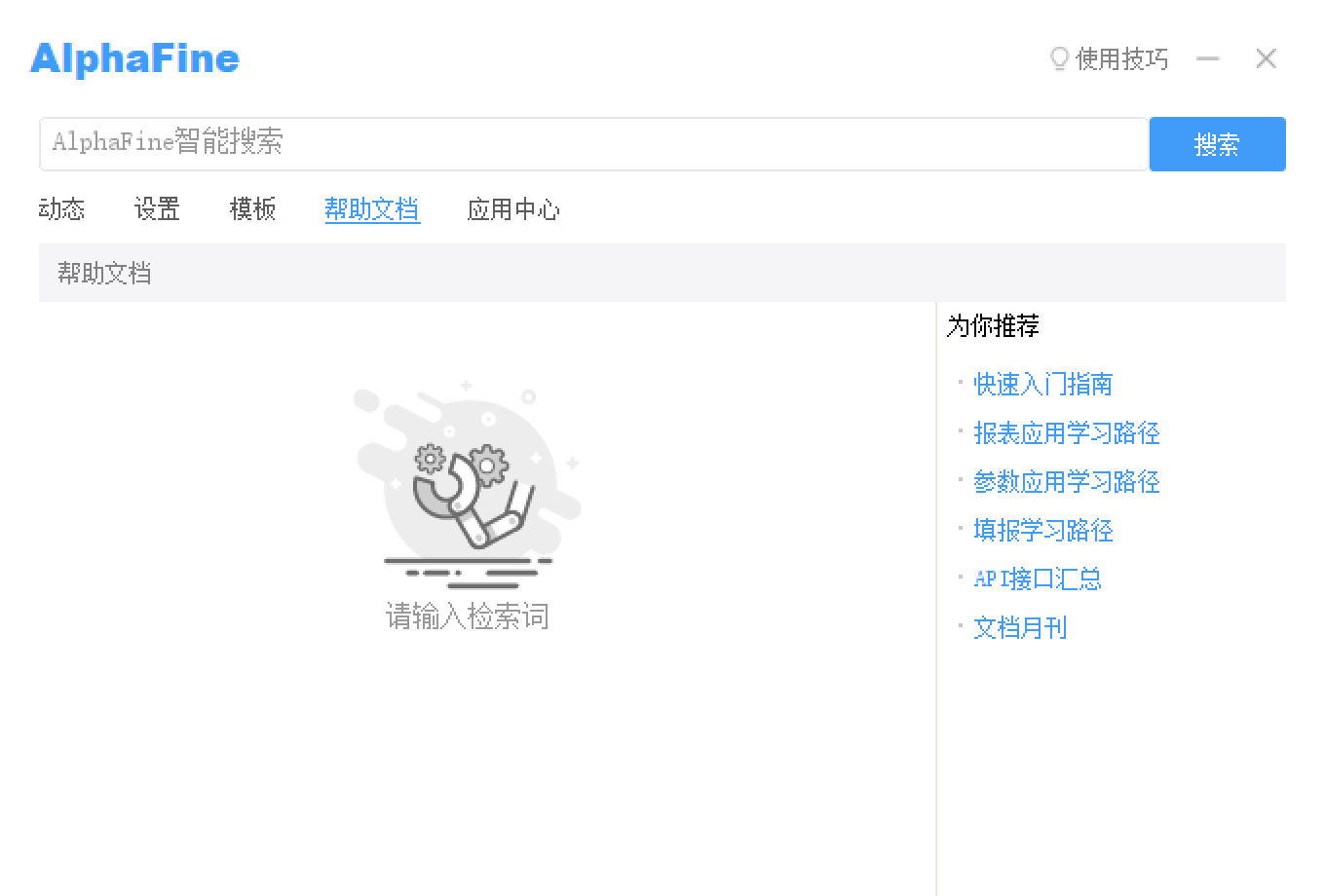The width and height of the screenshot is (1325, 896).
Task: Open 文档月刊 link
Action: (x=1019, y=628)
